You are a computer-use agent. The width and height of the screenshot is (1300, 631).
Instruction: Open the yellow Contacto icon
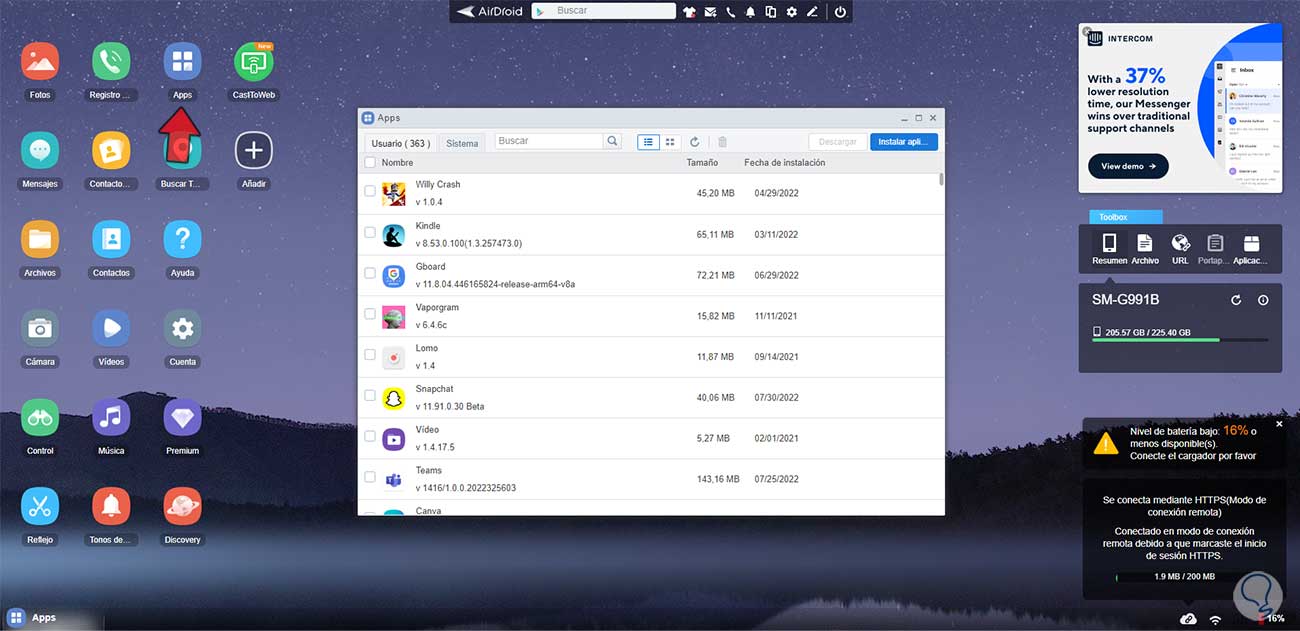(x=111, y=151)
